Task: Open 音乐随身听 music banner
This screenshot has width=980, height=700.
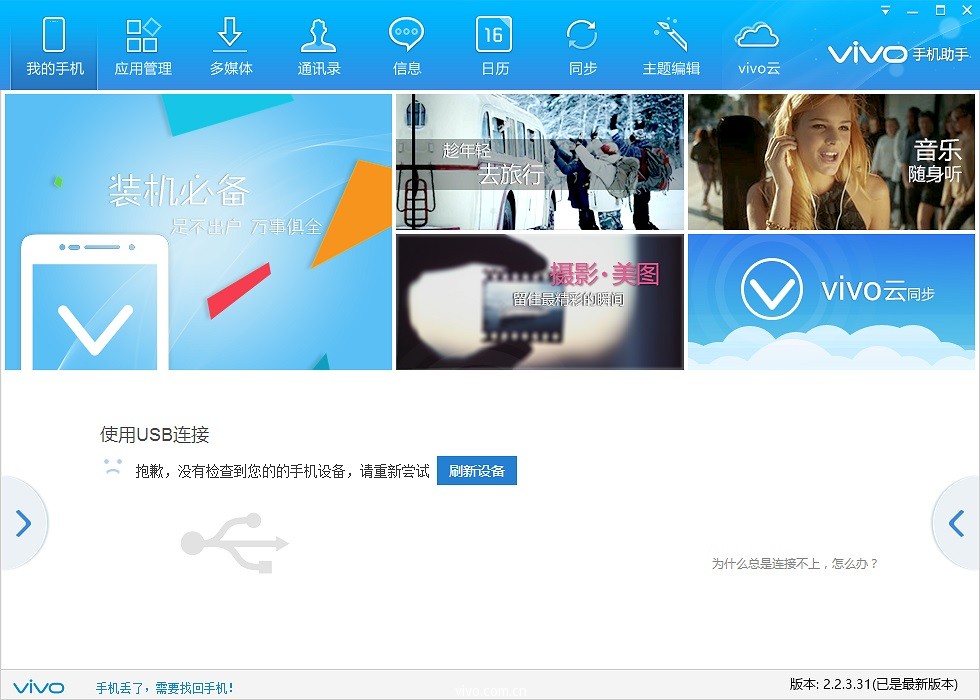Action: tap(831, 162)
